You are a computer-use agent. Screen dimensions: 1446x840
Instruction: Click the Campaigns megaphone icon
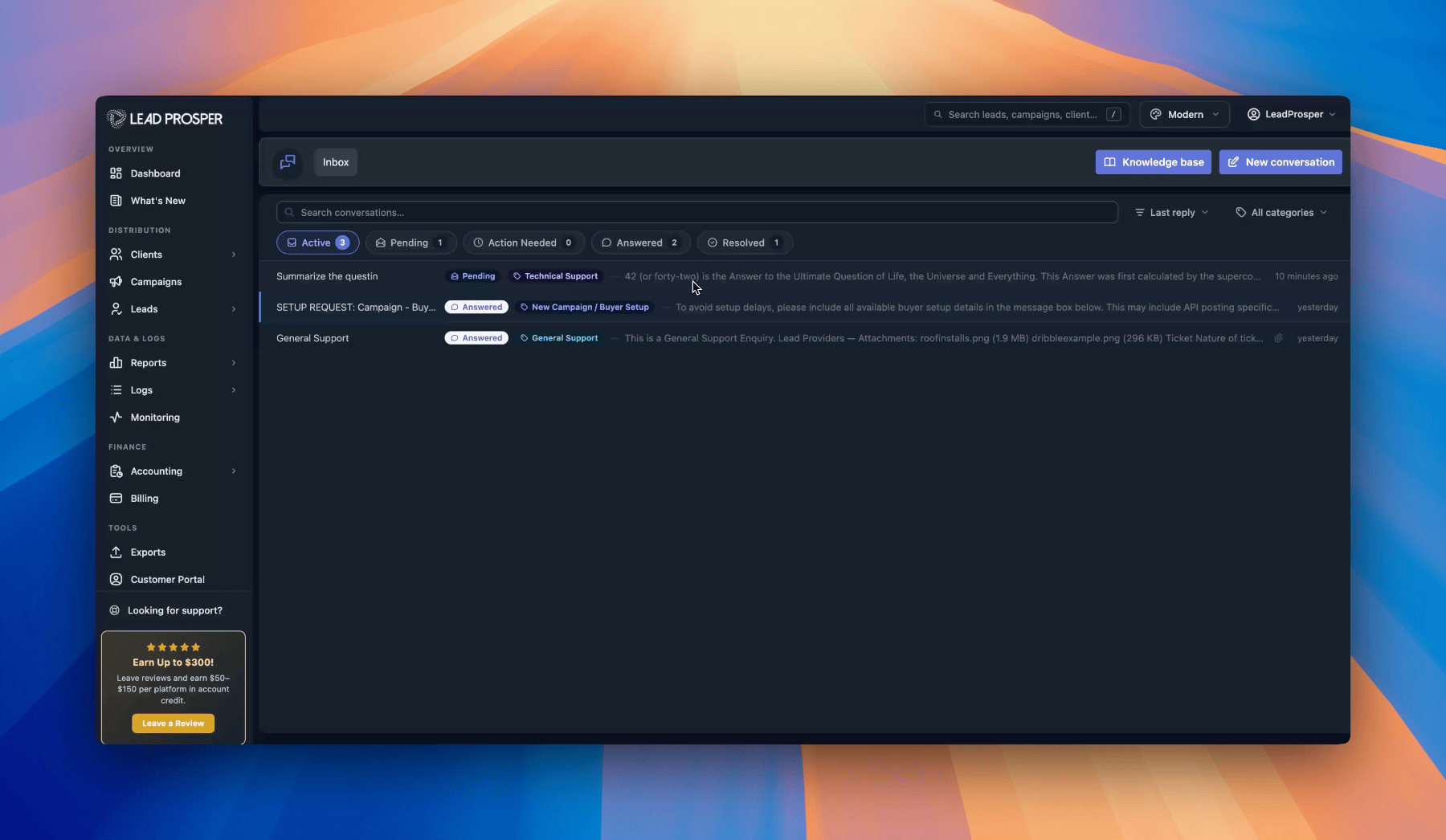[116, 282]
